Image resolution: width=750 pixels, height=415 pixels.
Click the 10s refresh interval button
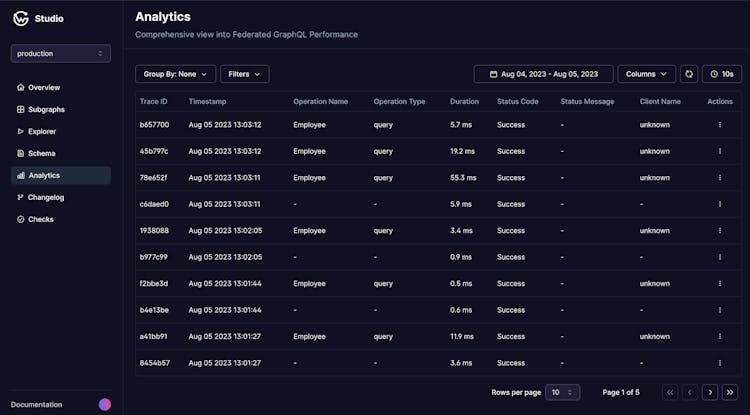(722, 74)
